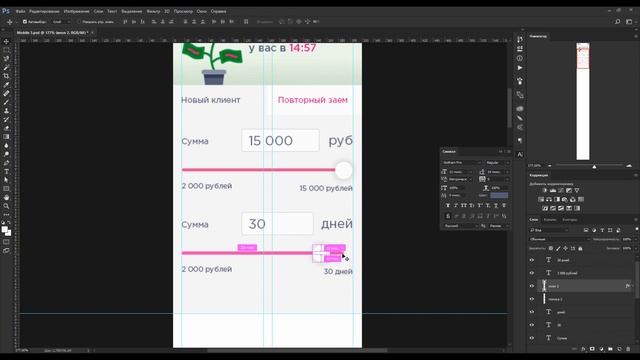Open the Изображение menu
The width and height of the screenshot is (640, 360).
click(76, 11)
